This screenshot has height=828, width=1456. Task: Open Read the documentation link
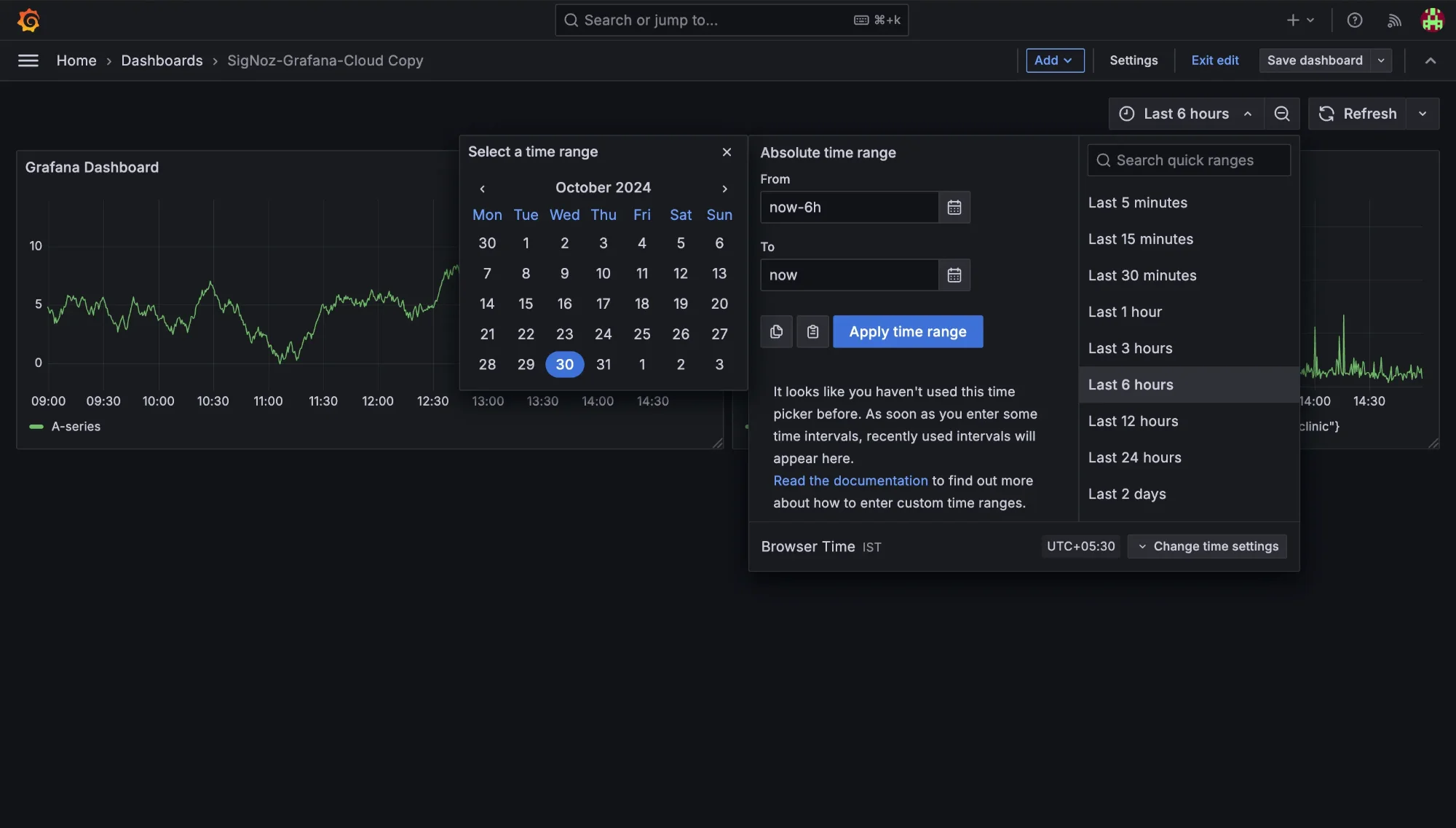point(850,481)
